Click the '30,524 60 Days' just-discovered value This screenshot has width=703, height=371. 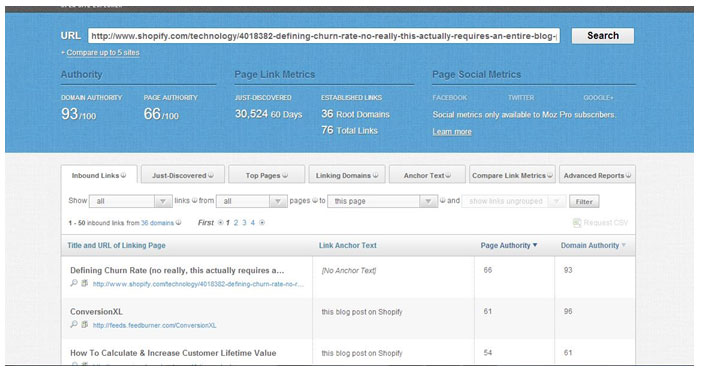269,114
